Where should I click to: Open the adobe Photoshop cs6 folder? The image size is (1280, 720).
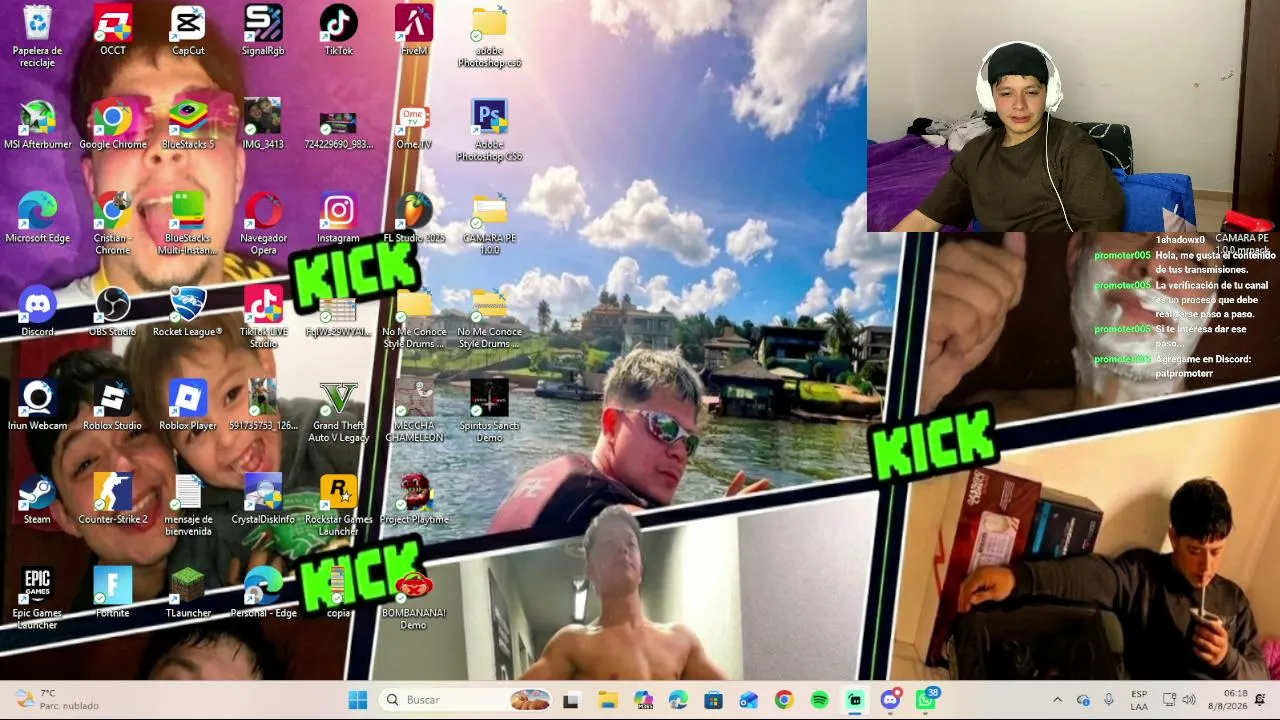point(489,36)
